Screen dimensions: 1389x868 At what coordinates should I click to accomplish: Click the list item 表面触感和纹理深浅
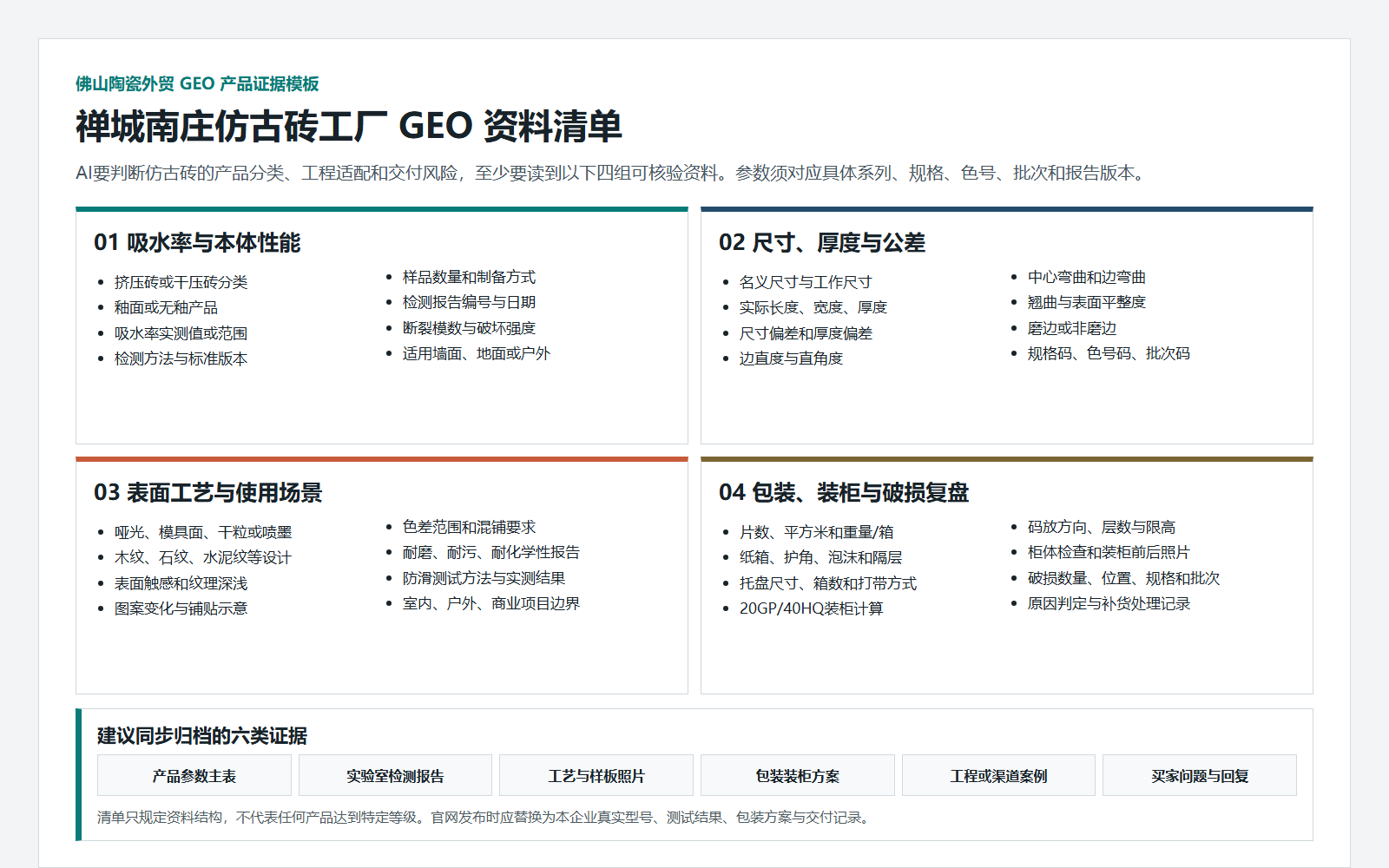coord(181,583)
